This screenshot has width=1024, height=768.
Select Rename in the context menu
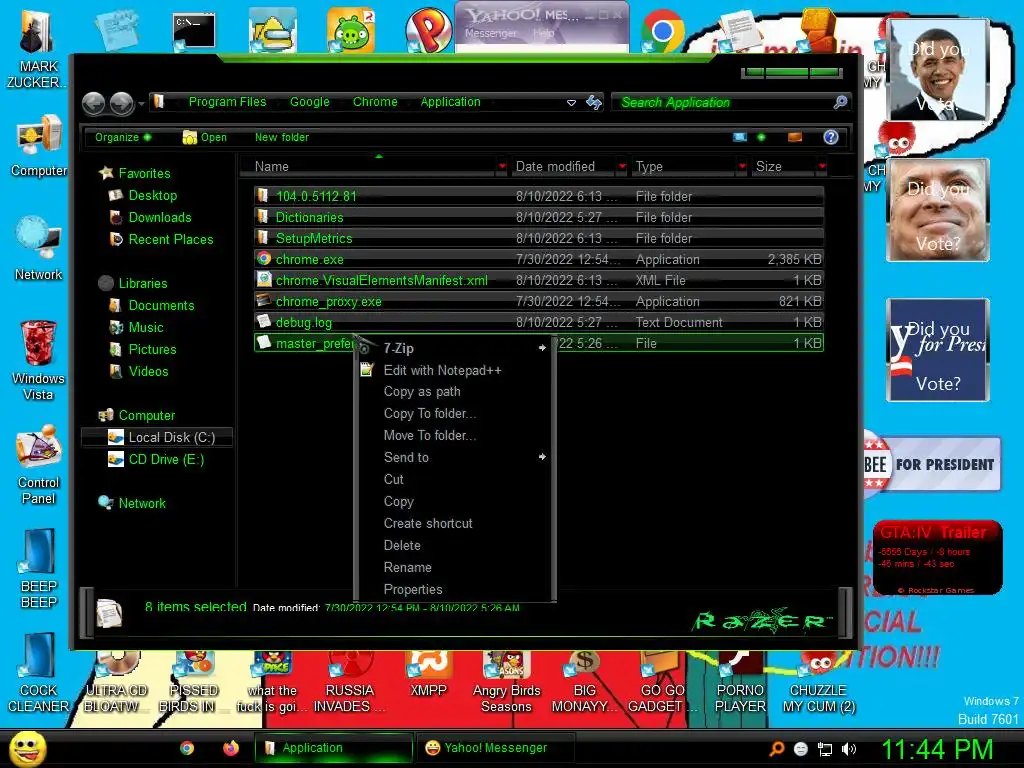[455, 568]
